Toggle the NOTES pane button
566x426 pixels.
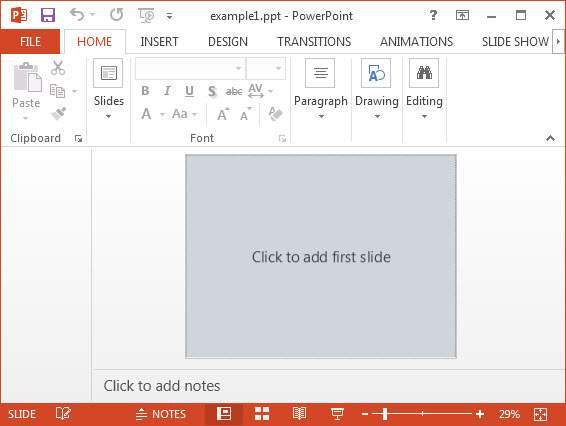tap(161, 414)
